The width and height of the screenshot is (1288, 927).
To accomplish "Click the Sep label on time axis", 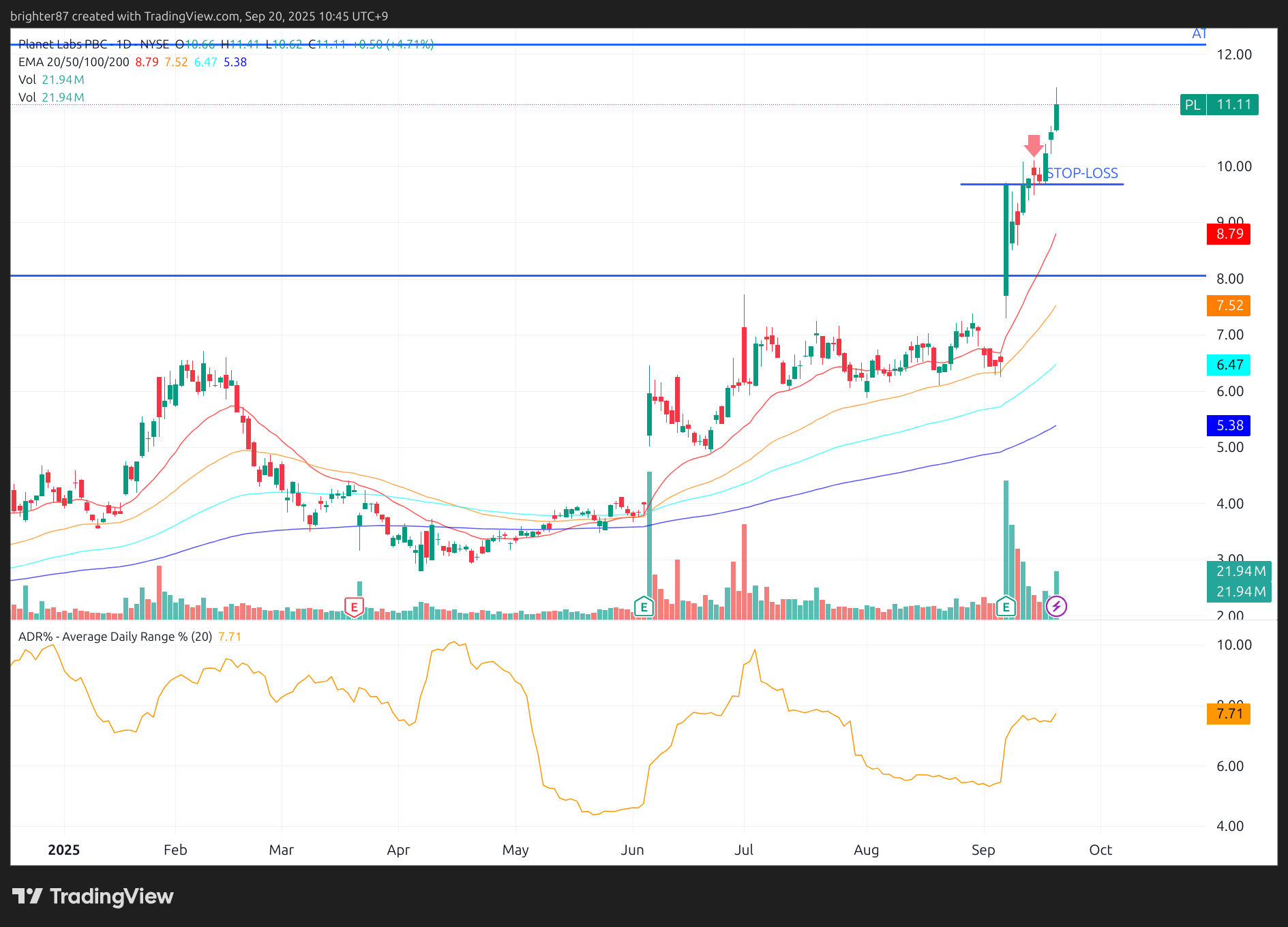I will pos(983,850).
